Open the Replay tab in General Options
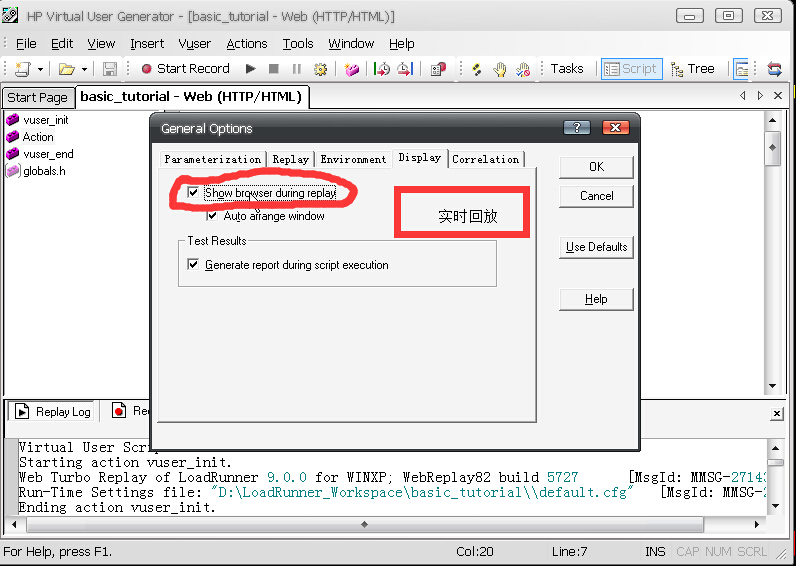Screen dimensions: 797x566 pos(290,160)
